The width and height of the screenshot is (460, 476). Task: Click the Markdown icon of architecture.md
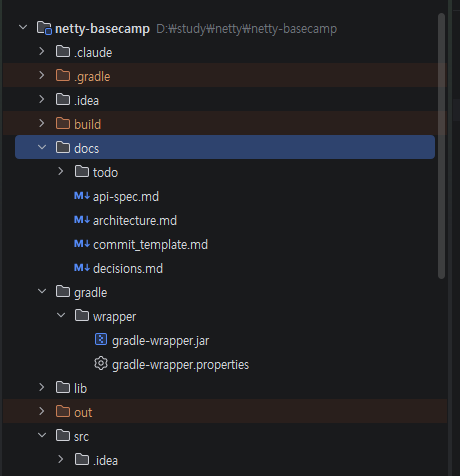click(x=82, y=220)
